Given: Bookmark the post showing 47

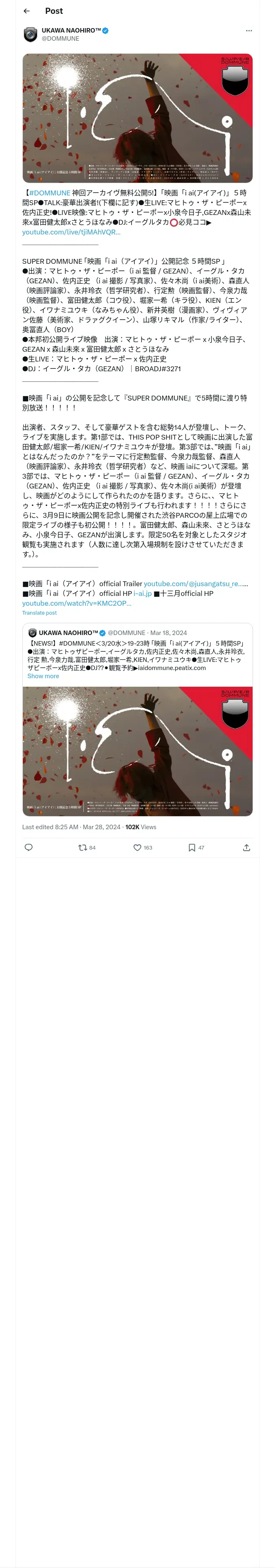Looking at the screenshot, I should click(x=196, y=848).
